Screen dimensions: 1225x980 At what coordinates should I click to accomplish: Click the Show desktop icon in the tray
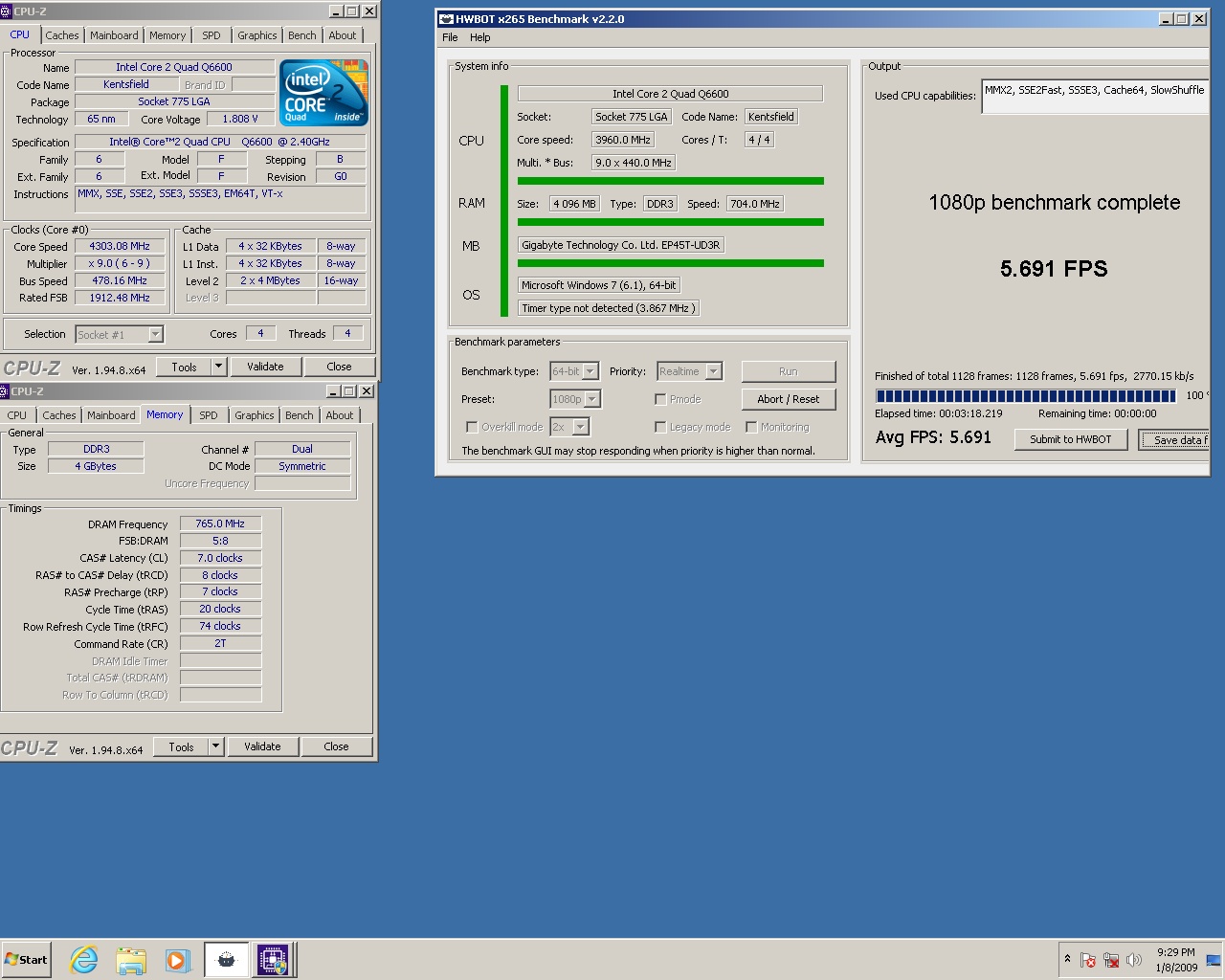(1214, 960)
